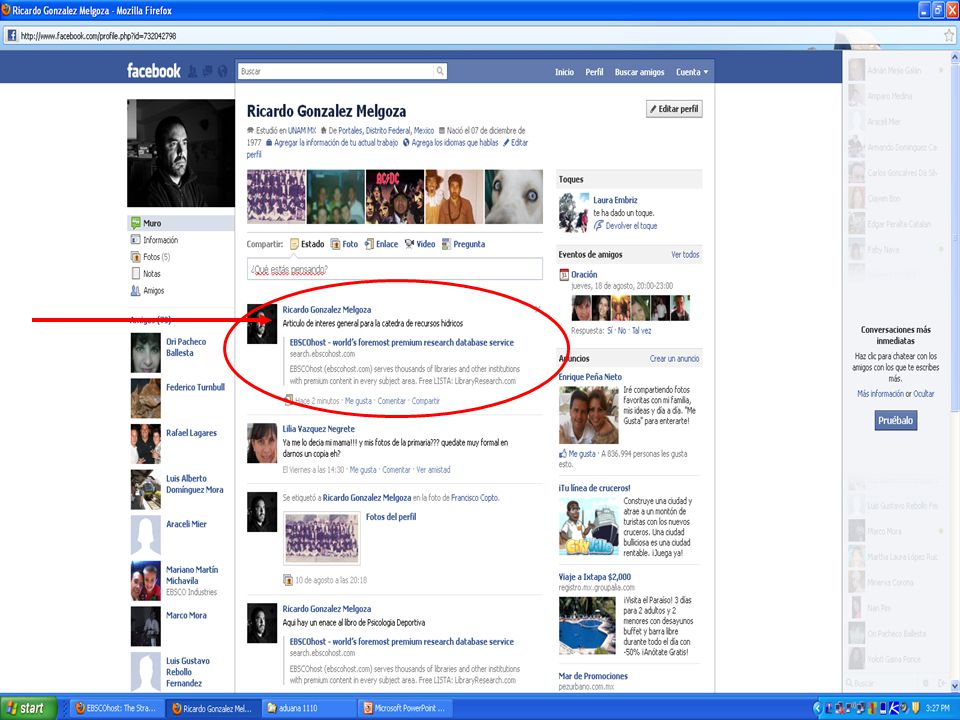Click Devolver el toque poke icon
Image resolution: width=960 pixels, height=720 pixels.
598,225
